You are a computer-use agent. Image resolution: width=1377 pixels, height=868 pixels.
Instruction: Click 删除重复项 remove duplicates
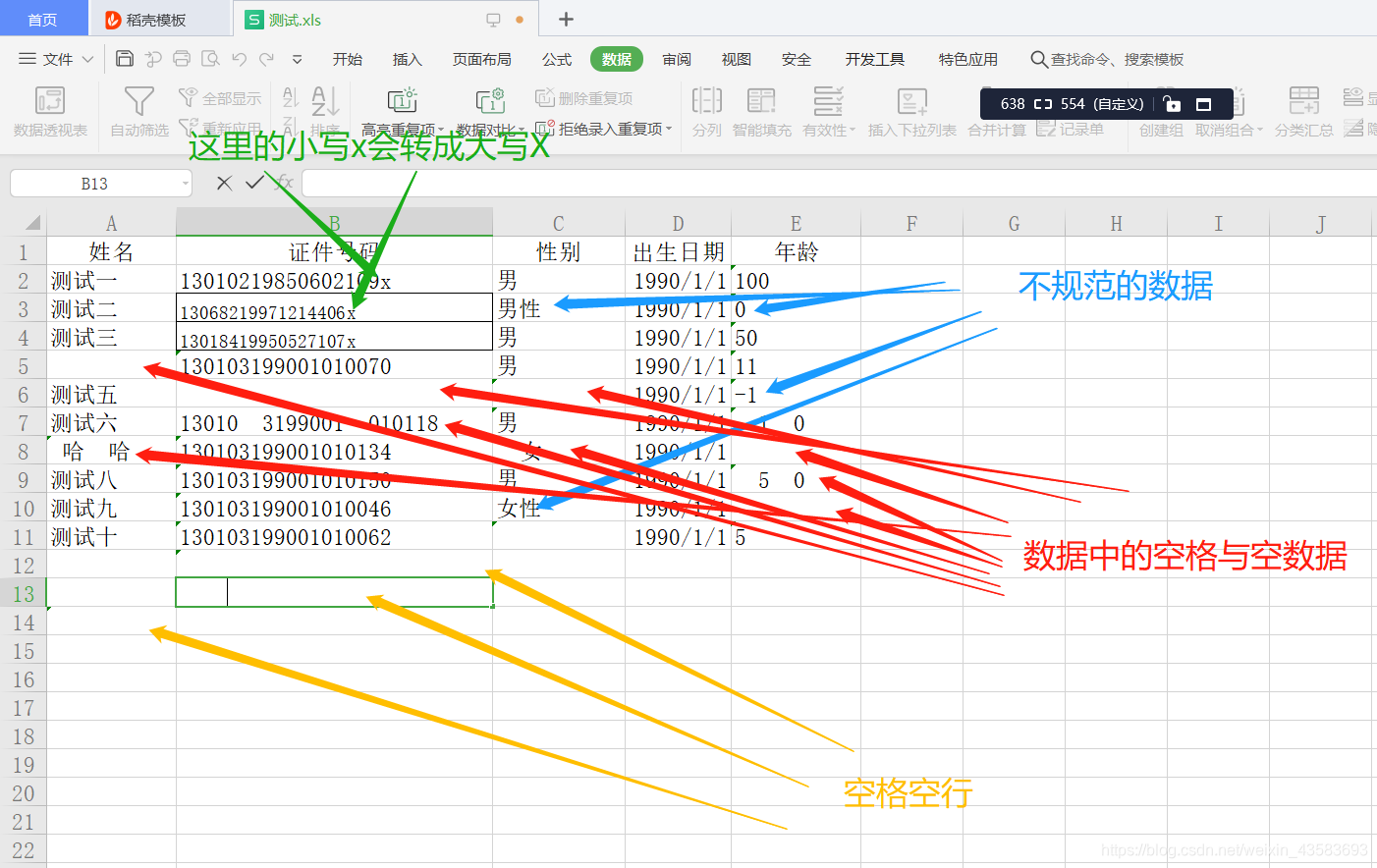583,98
